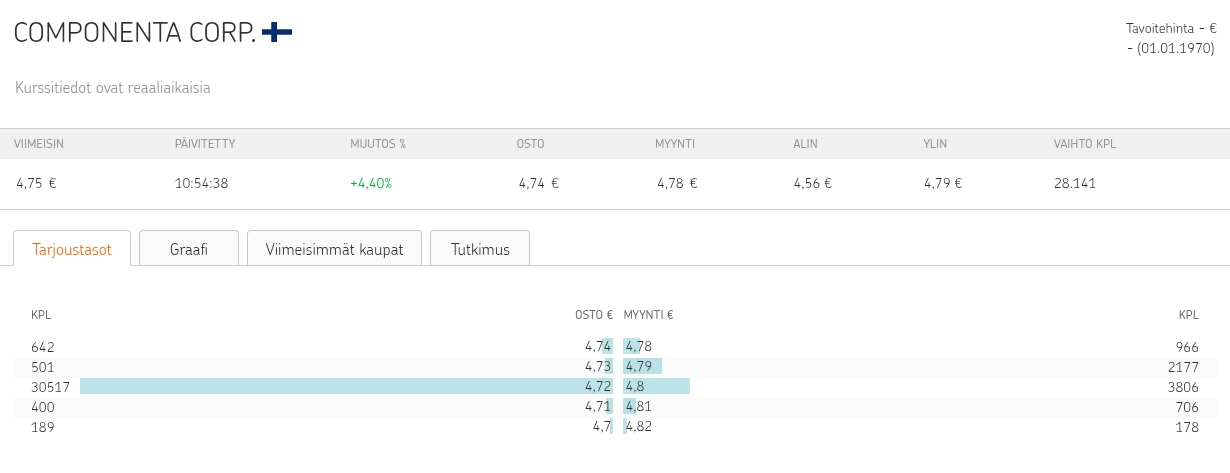Open the Tarjoustasot tab

[72, 249]
